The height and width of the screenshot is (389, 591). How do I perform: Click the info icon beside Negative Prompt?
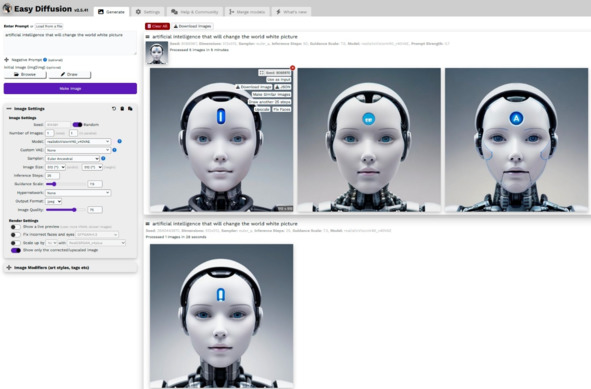45,60
